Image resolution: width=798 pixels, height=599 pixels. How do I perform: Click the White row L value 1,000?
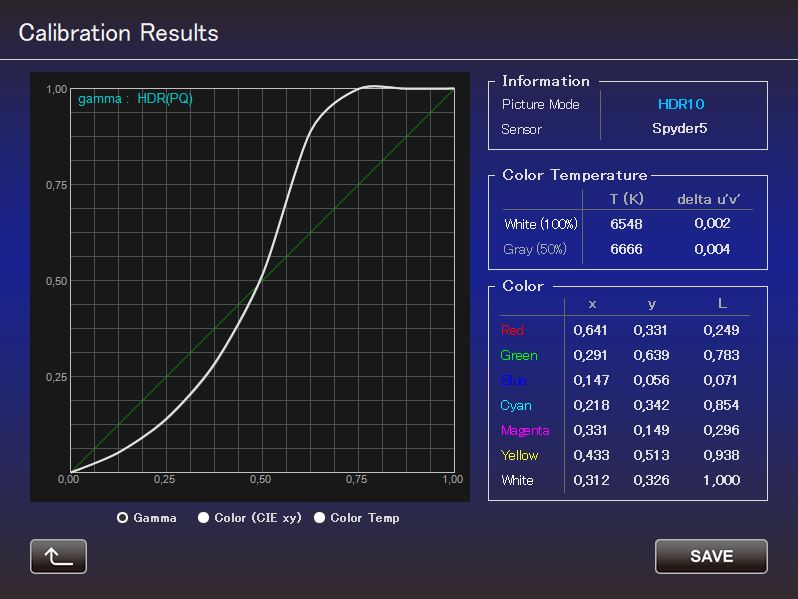721,480
